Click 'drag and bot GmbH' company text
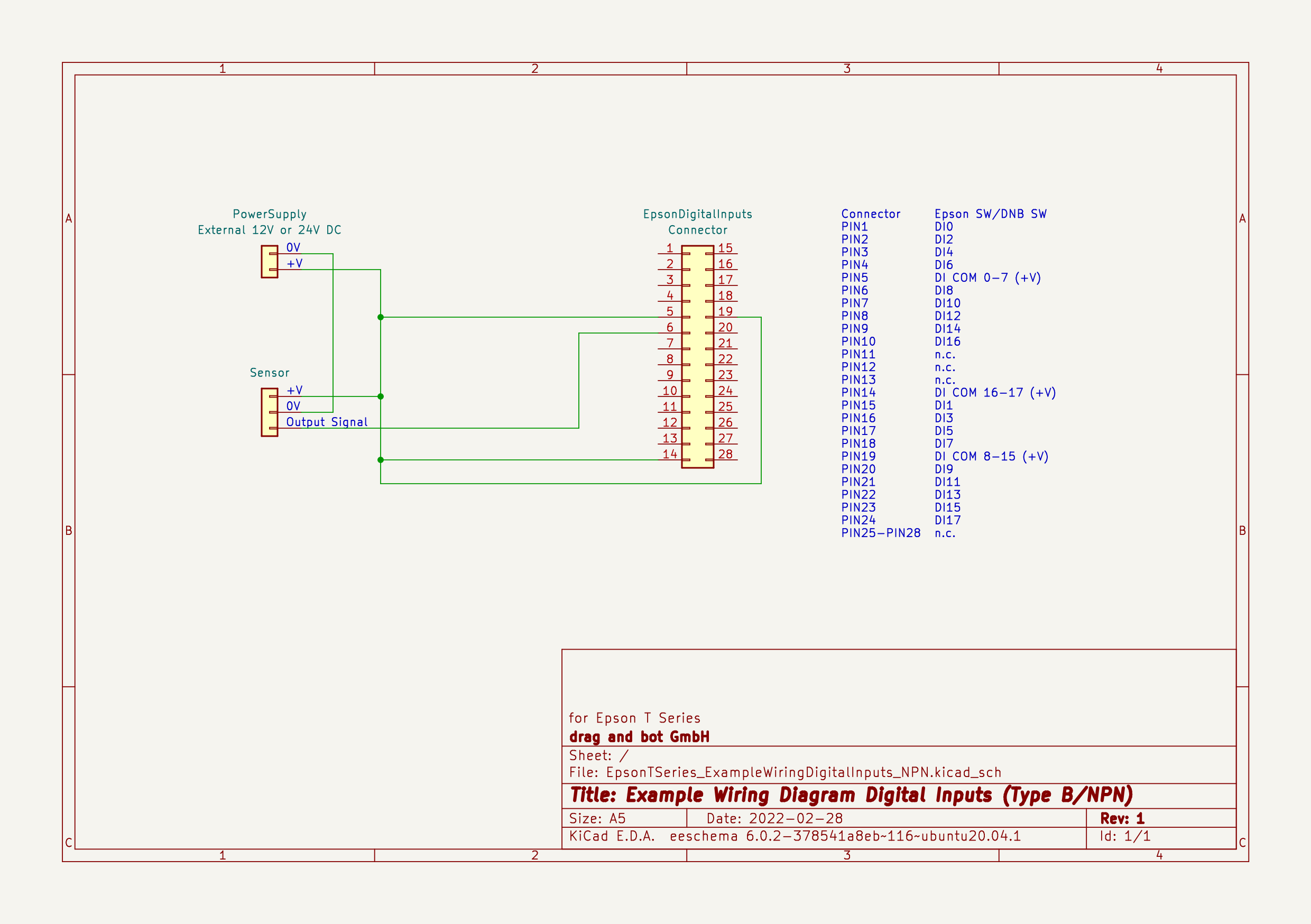 click(640, 737)
